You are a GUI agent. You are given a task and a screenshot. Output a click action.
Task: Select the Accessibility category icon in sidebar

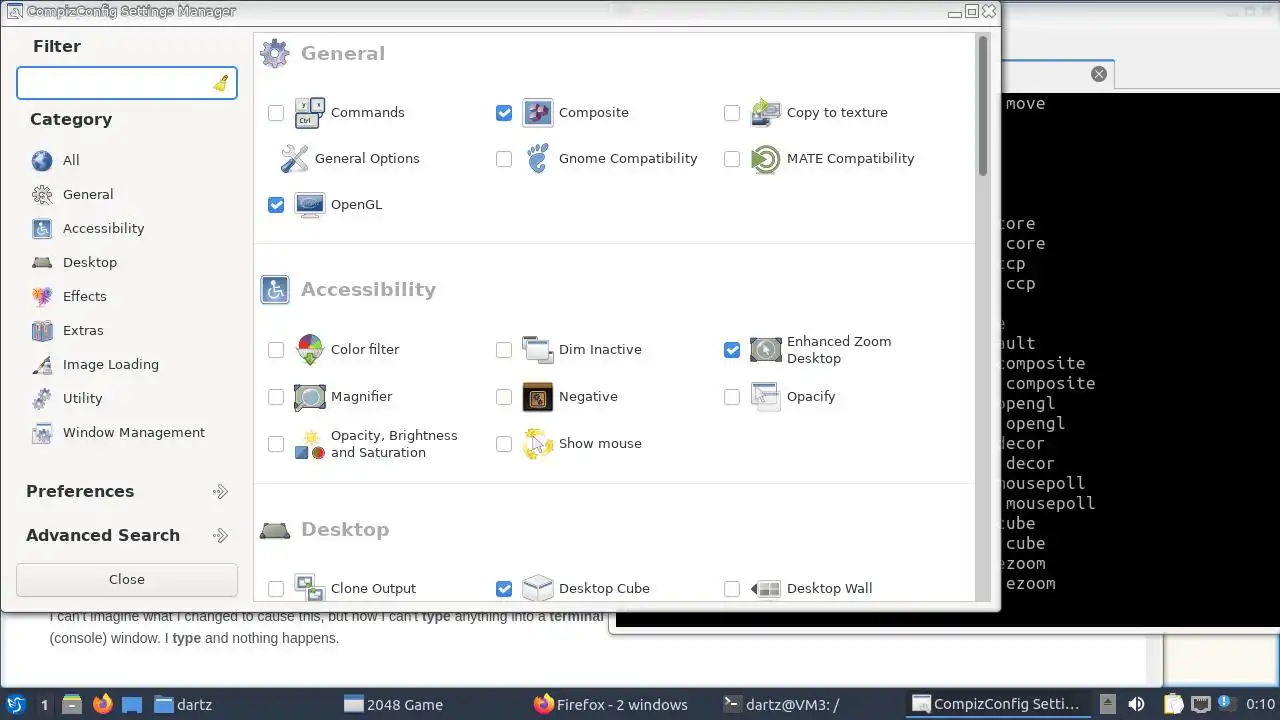(42, 229)
